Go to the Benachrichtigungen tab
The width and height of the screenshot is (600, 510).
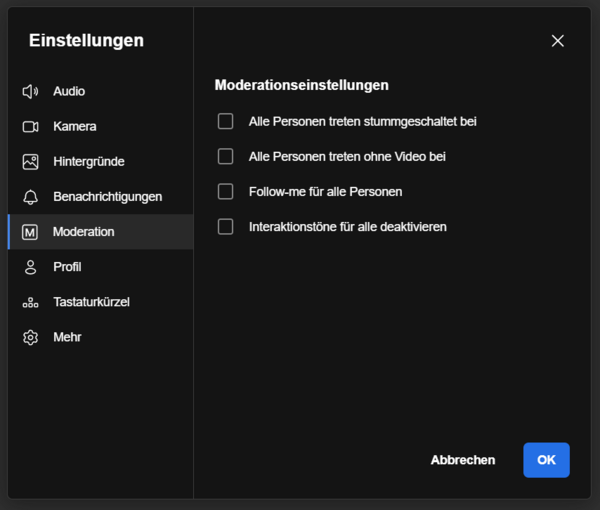pos(101,197)
